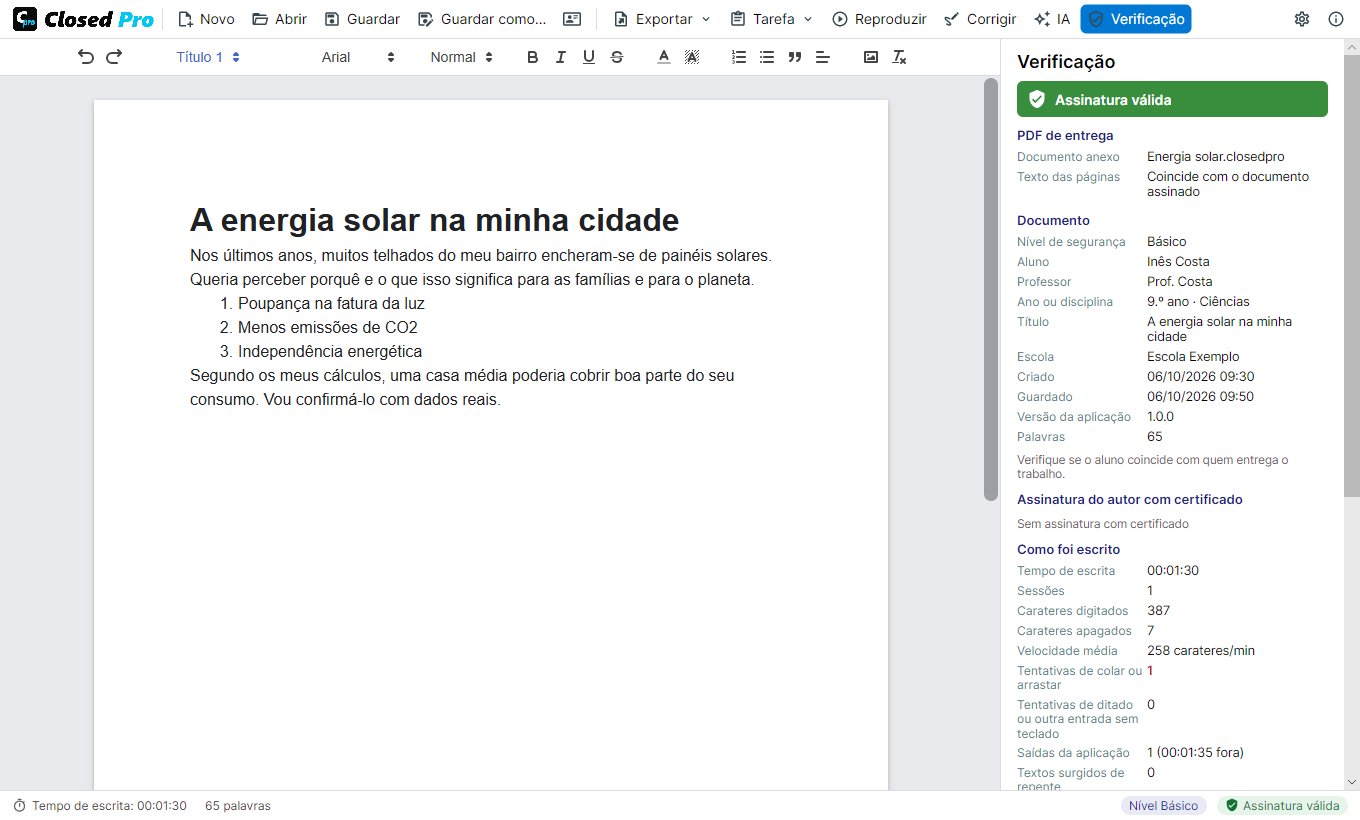Screen dimensions: 1360x820
Task: Choose Guardar como... to save a copy
Action: point(482,19)
